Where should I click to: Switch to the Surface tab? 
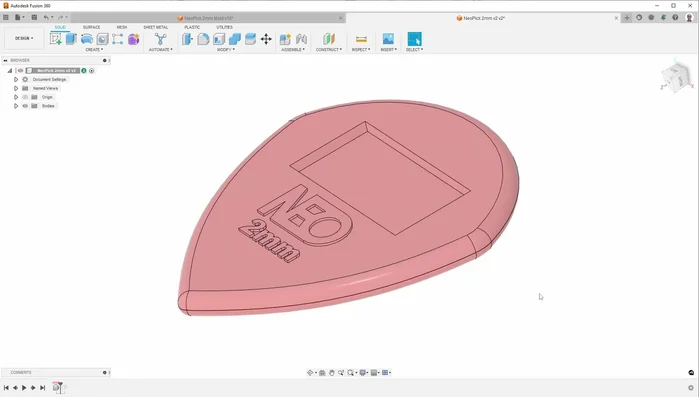pyautogui.click(x=91, y=27)
